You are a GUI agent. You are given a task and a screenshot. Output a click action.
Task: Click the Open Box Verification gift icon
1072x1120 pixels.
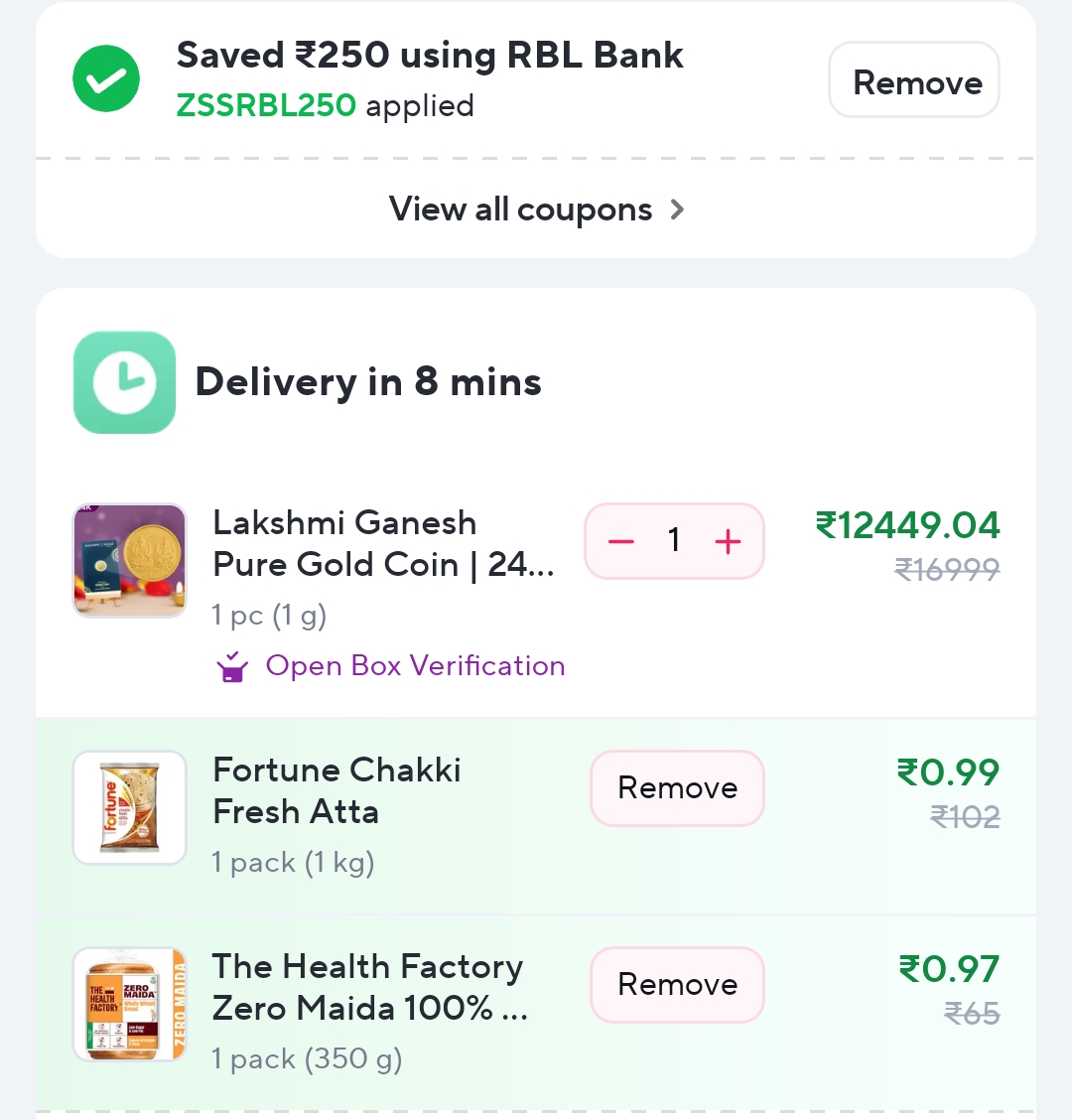[x=231, y=666]
